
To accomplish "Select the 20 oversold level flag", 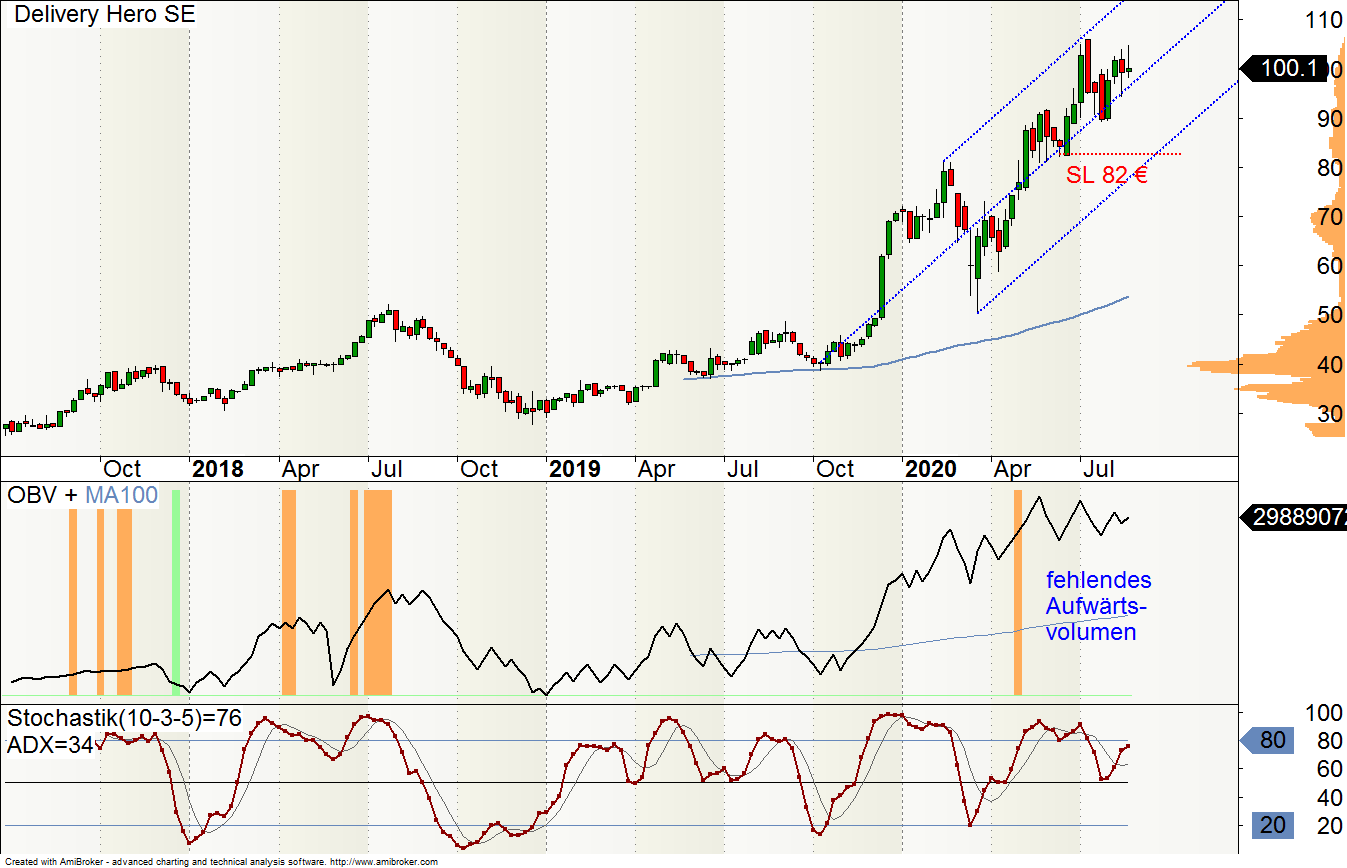I will 1275,825.
